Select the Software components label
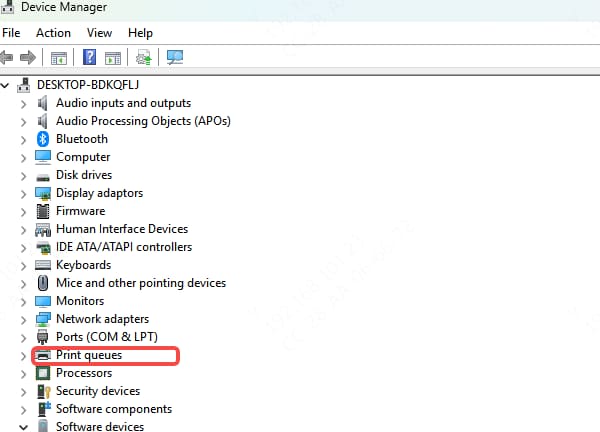The image size is (600, 432). coord(114,409)
